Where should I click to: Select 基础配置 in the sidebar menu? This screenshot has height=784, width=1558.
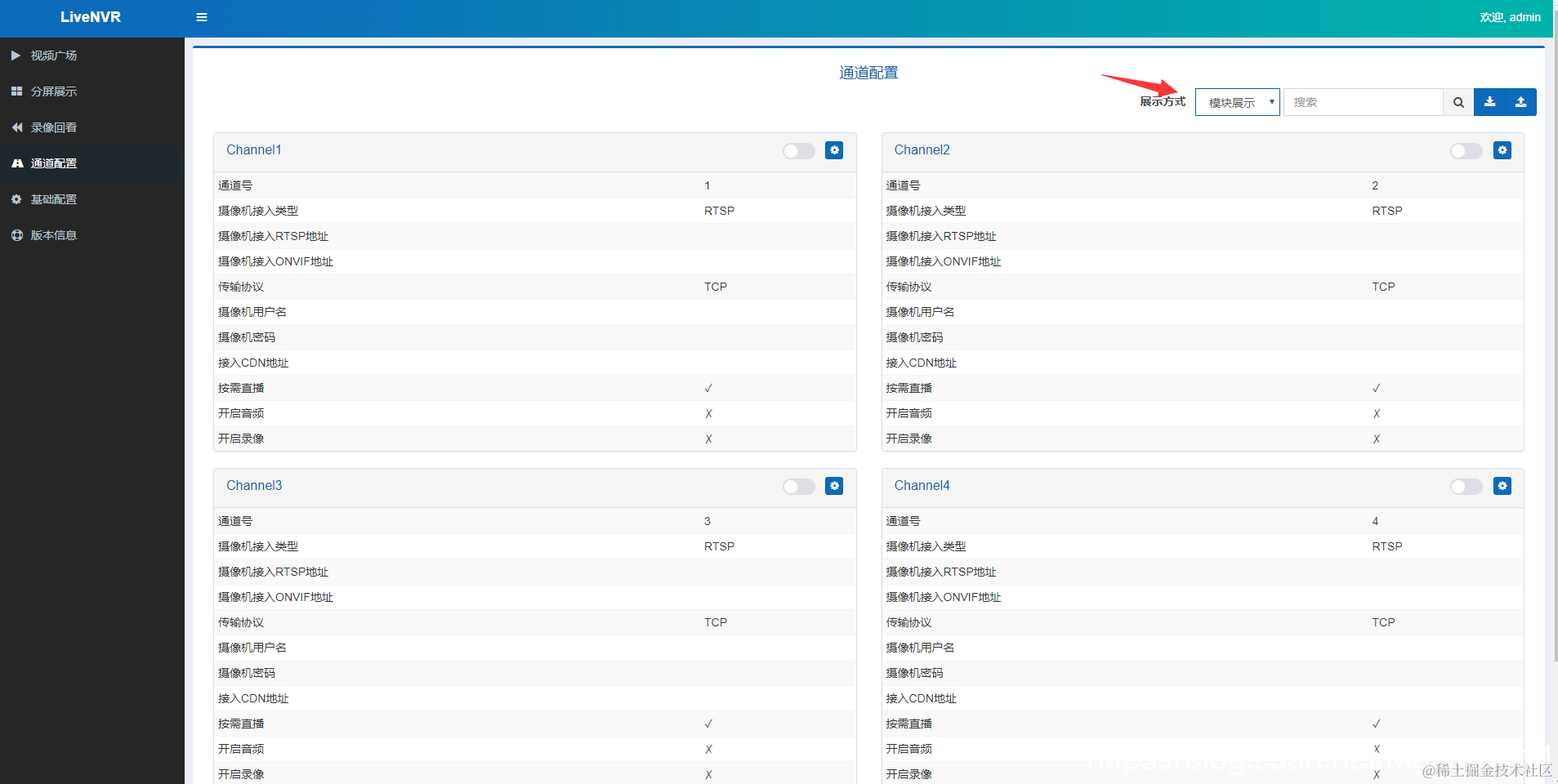point(55,198)
